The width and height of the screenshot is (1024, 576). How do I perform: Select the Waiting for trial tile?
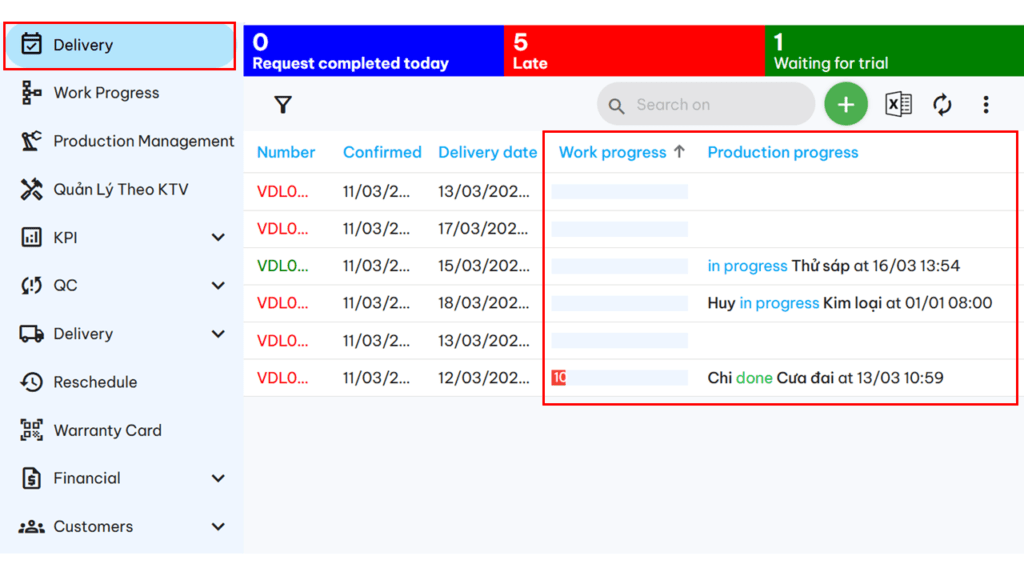coord(894,51)
